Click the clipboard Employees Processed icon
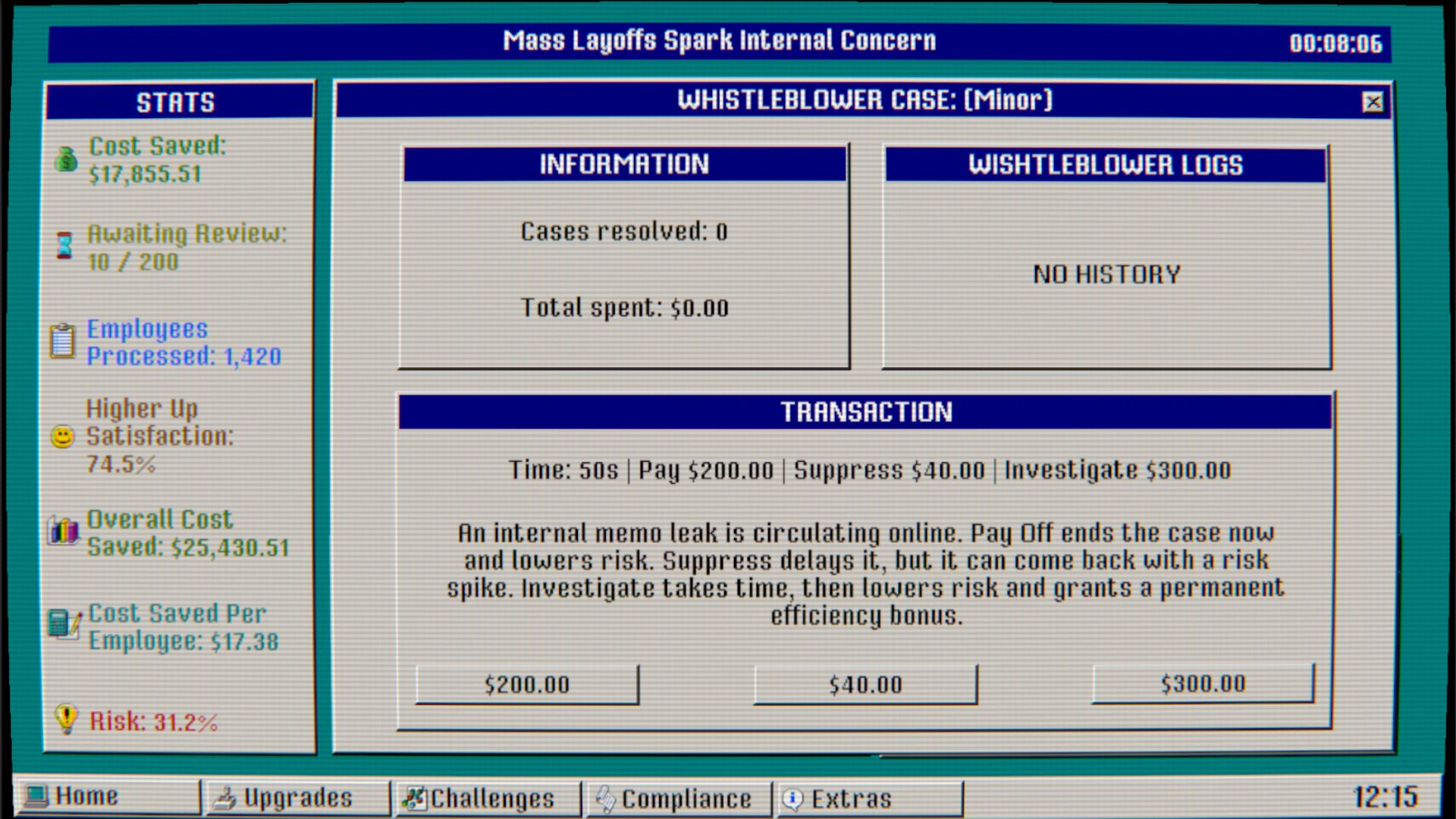The width and height of the screenshot is (1456, 819). pyautogui.click(x=63, y=340)
